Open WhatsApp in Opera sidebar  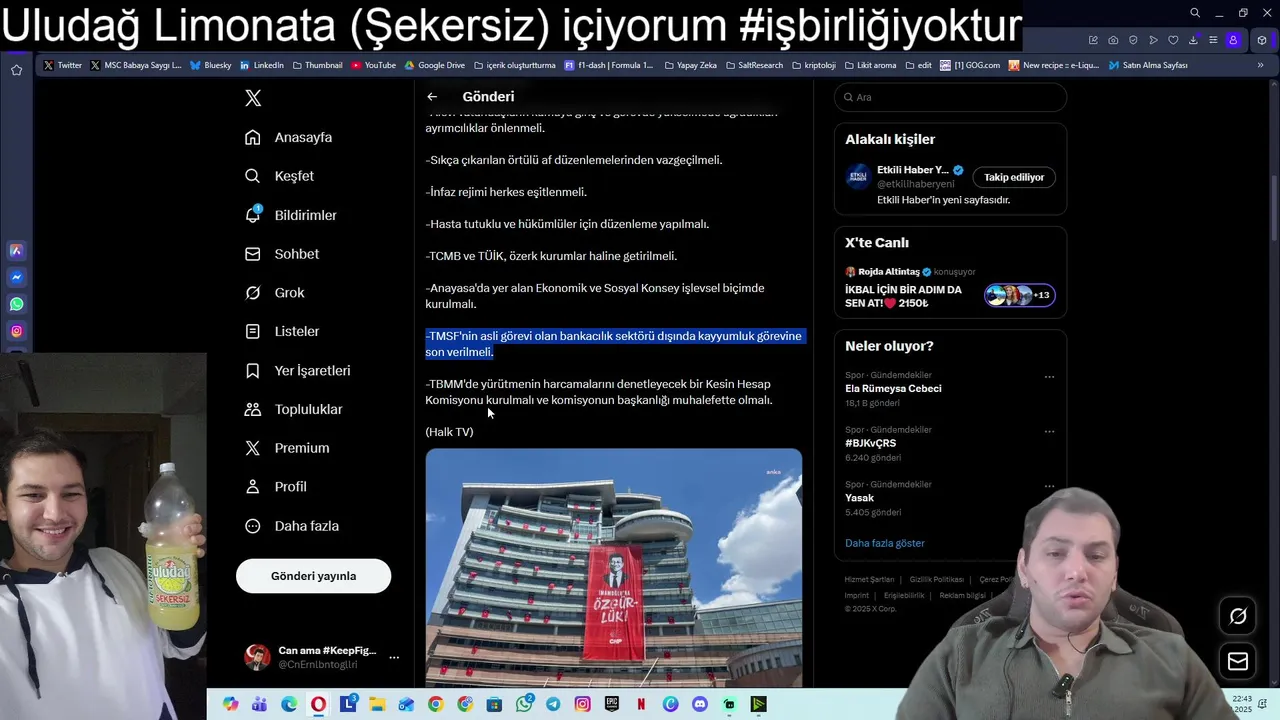(16, 304)
